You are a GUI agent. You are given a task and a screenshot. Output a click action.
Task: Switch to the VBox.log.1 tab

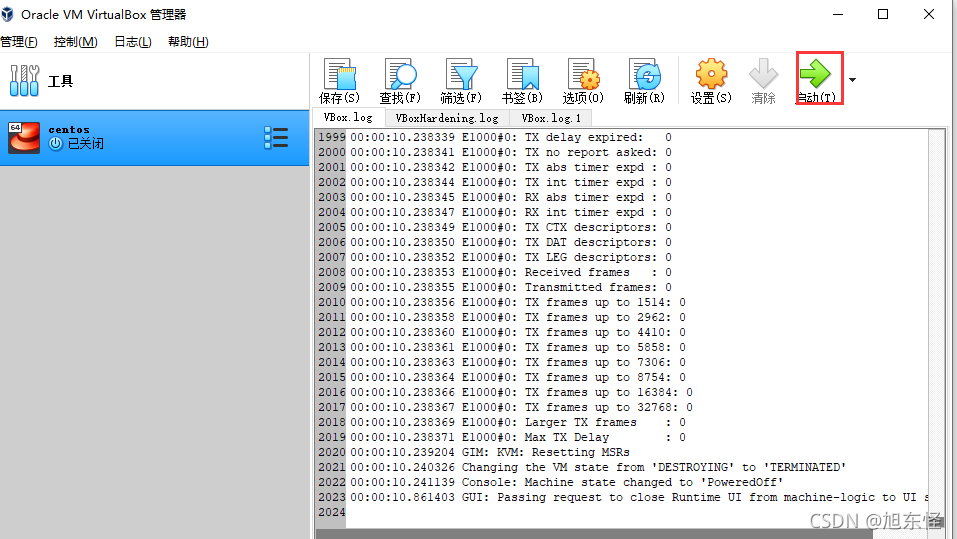click(551, 118)
